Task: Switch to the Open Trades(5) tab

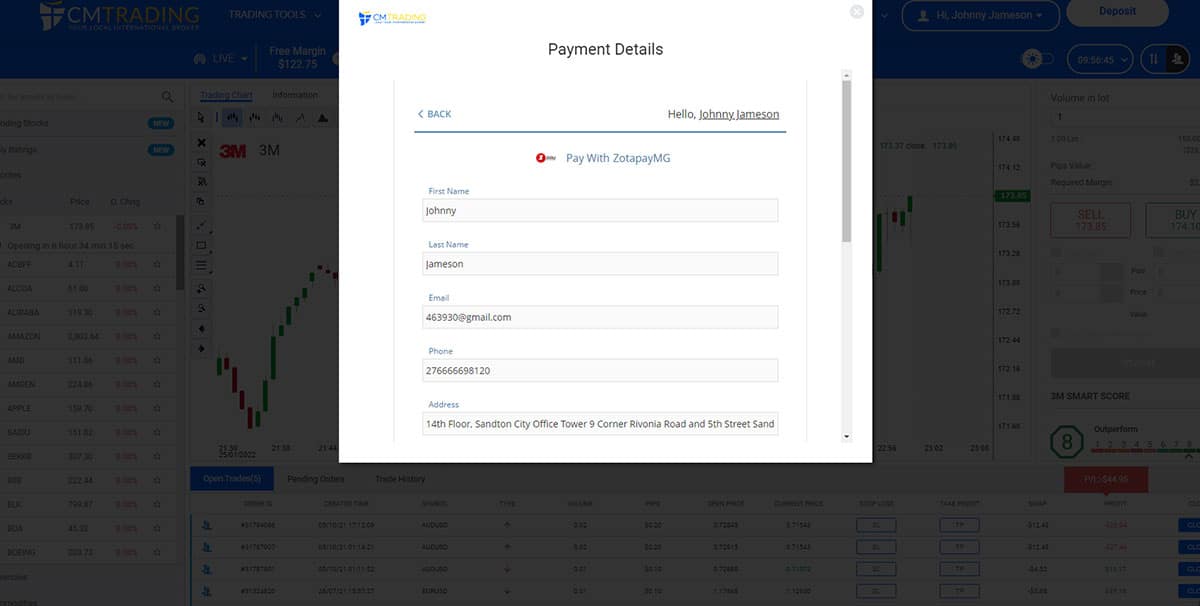Action: pos(232,479)
